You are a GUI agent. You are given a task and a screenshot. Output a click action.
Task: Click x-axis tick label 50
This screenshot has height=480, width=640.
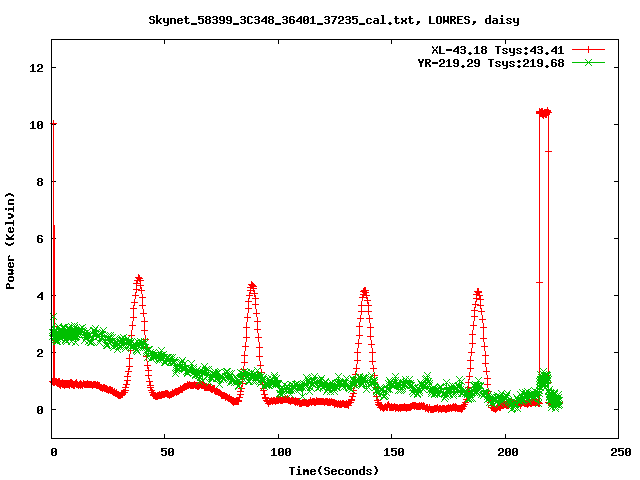pos(167,452)
